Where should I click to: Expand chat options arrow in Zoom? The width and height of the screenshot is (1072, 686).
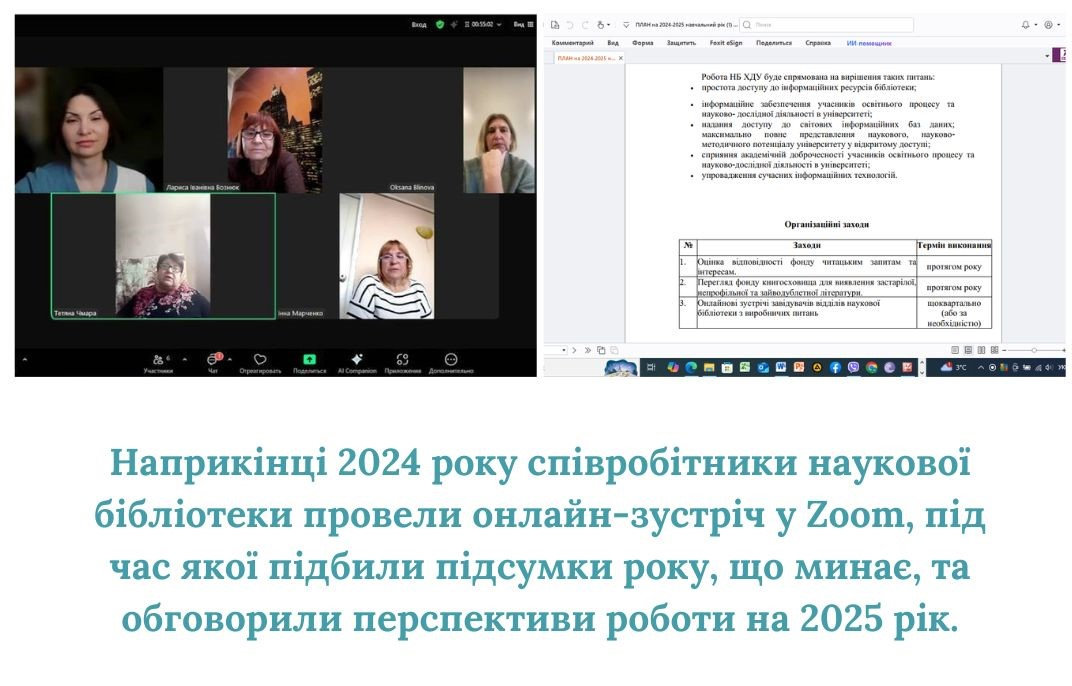click(230, 359)
